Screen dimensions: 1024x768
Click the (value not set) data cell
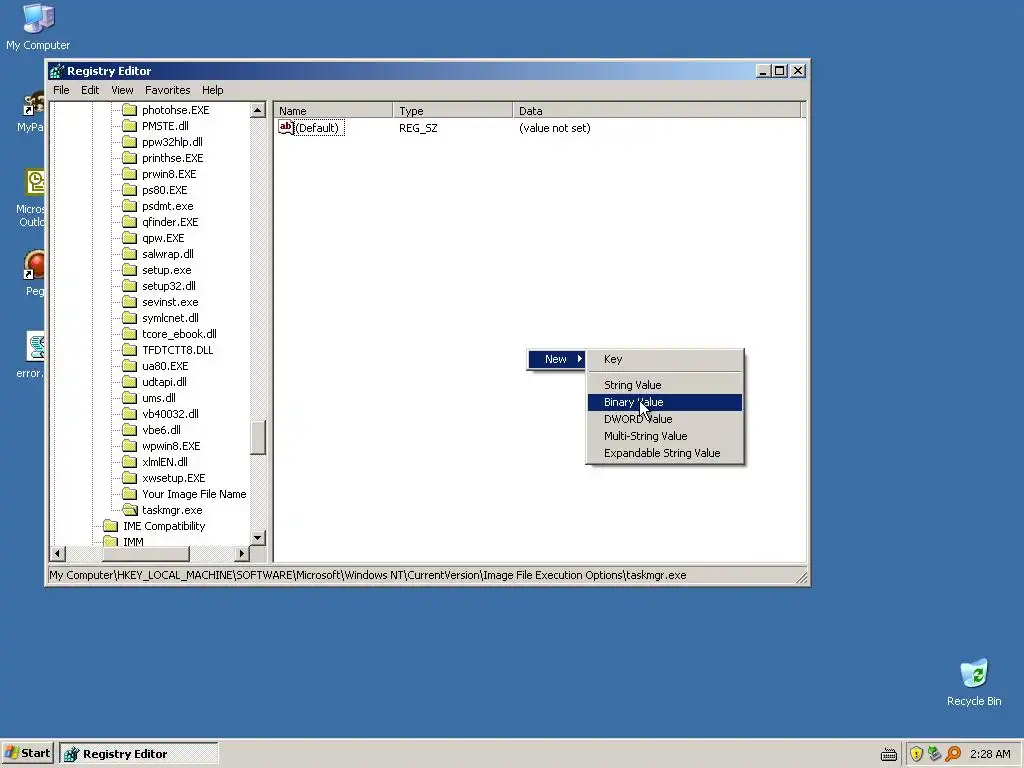tap(554, 128)
